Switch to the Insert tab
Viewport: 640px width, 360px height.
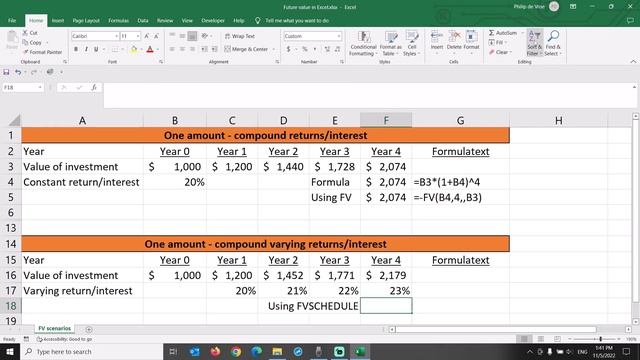(x=58, y=20)
